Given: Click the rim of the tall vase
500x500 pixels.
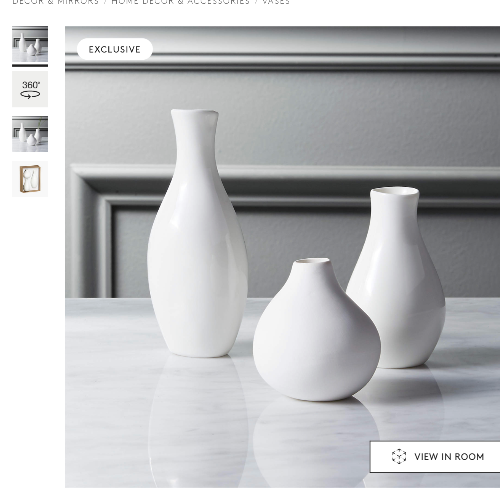Looking at the screenshot, I should point(195,113).
